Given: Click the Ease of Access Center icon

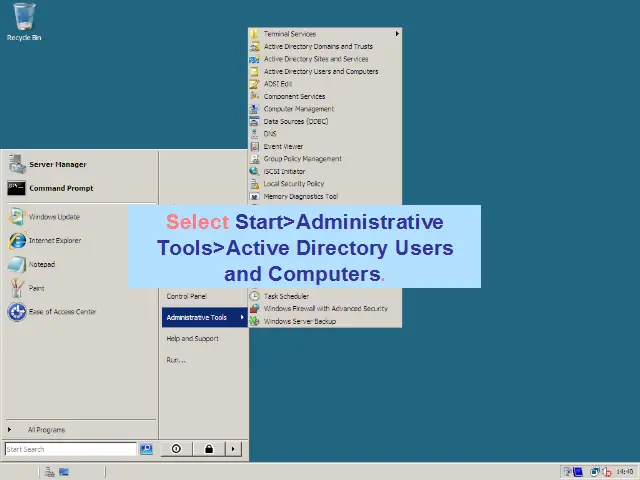Looking at the screenshot, I should (x=17, y=312).
